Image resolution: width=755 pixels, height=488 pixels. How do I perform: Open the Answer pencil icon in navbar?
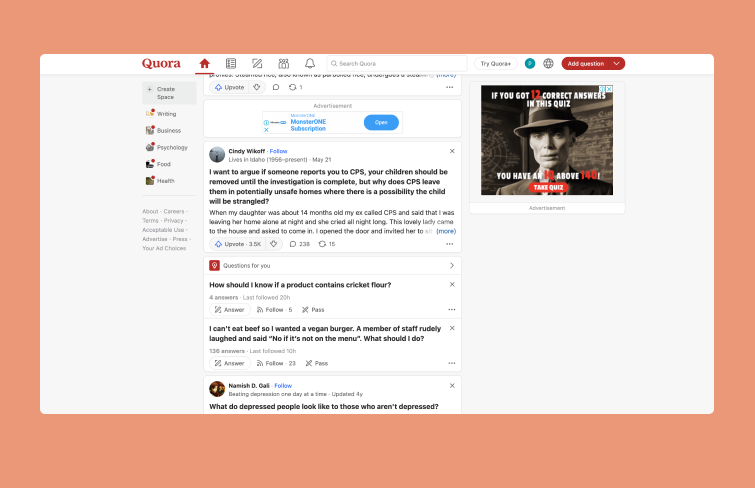point(257,64)
